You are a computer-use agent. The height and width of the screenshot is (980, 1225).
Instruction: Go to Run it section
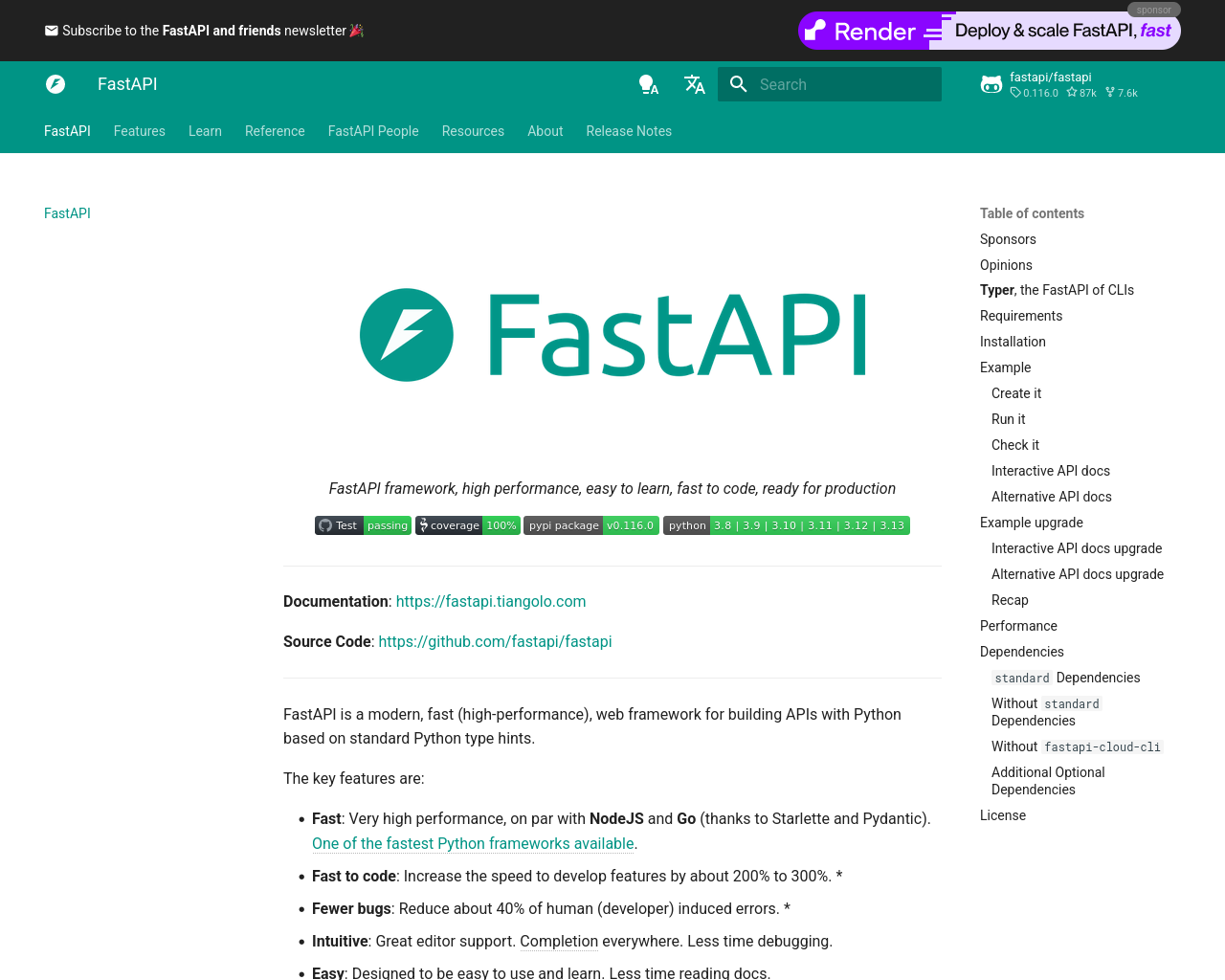point(1009,419)
